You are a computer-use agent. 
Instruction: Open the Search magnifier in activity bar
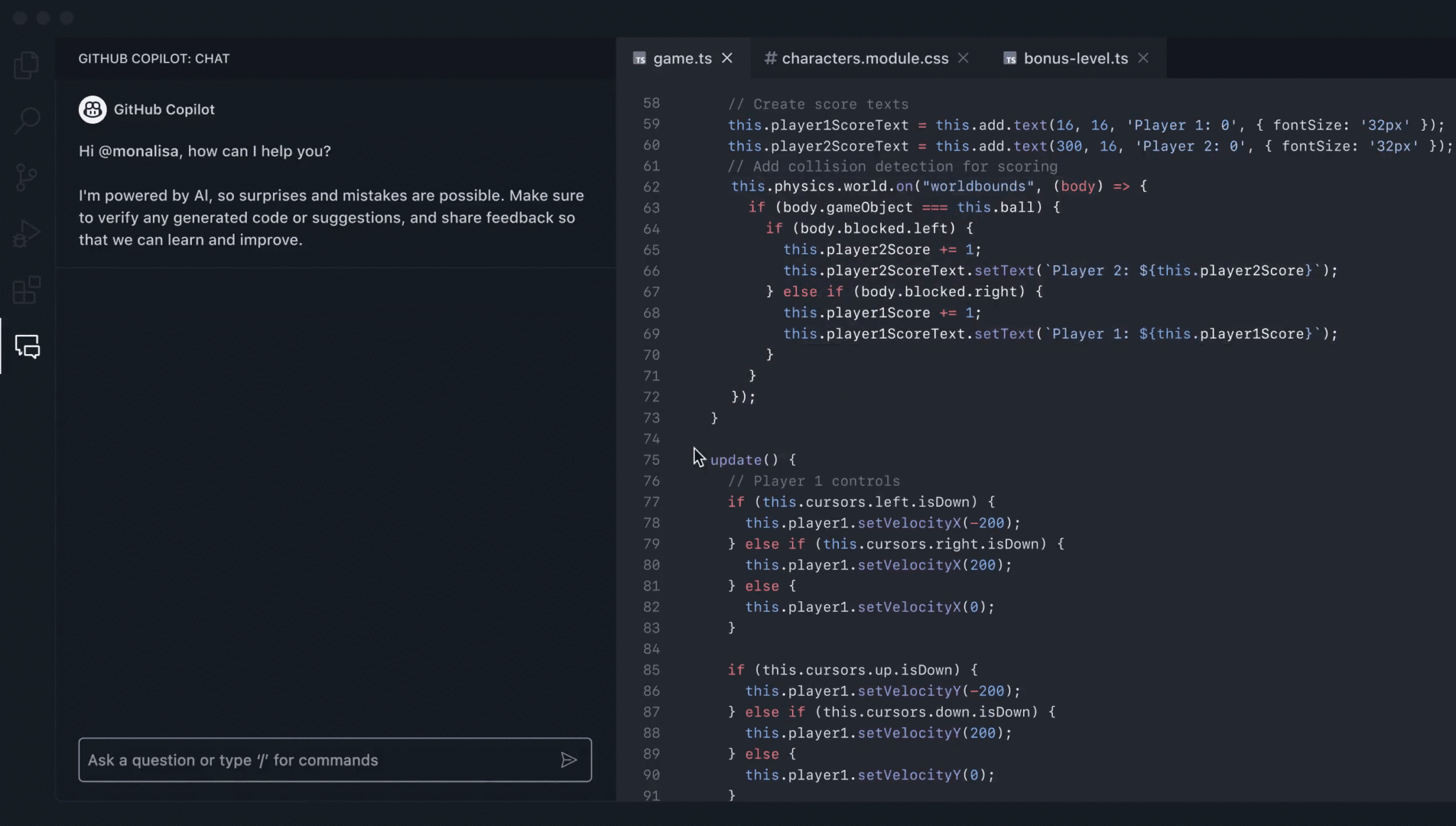pyautogui.click(x=26, y=120)
